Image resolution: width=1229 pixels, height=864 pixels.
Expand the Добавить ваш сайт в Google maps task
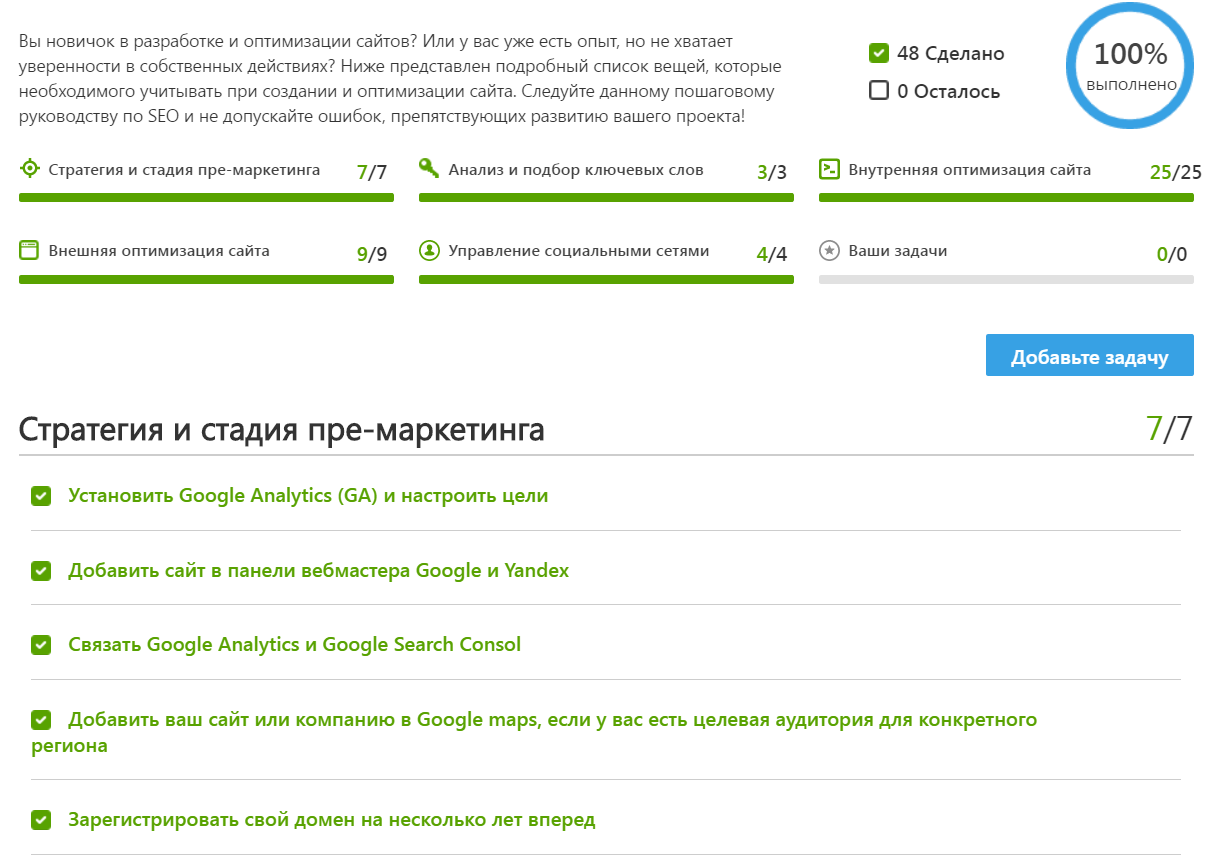click(552, 720)
